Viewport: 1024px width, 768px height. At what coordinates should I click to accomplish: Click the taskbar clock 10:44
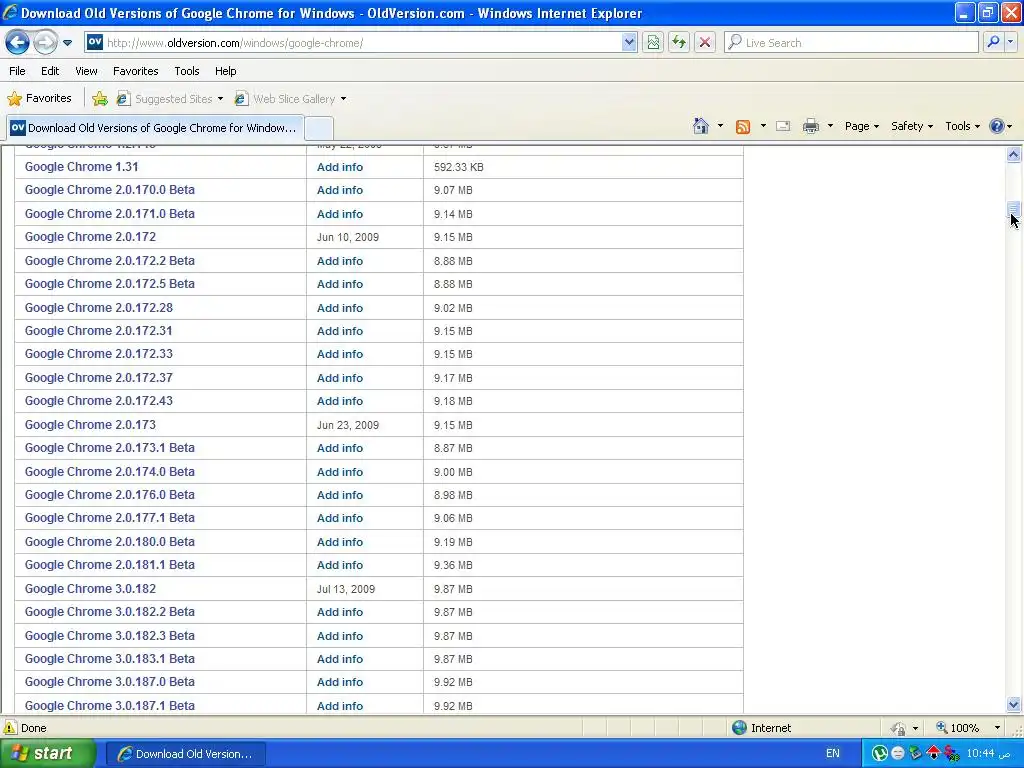click(x=989, y=753)
